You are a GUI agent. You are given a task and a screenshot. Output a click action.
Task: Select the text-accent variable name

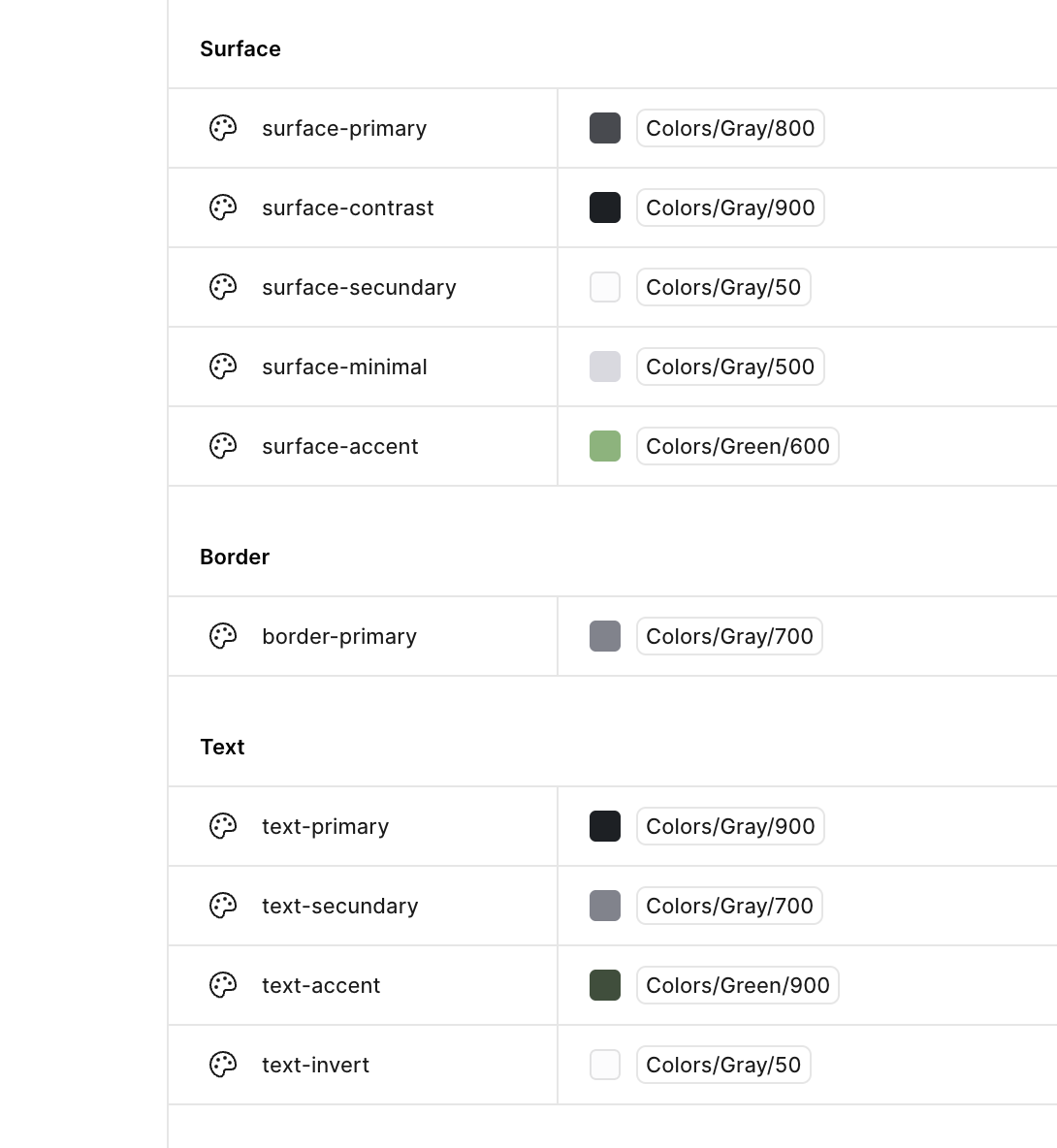[320, 985]
